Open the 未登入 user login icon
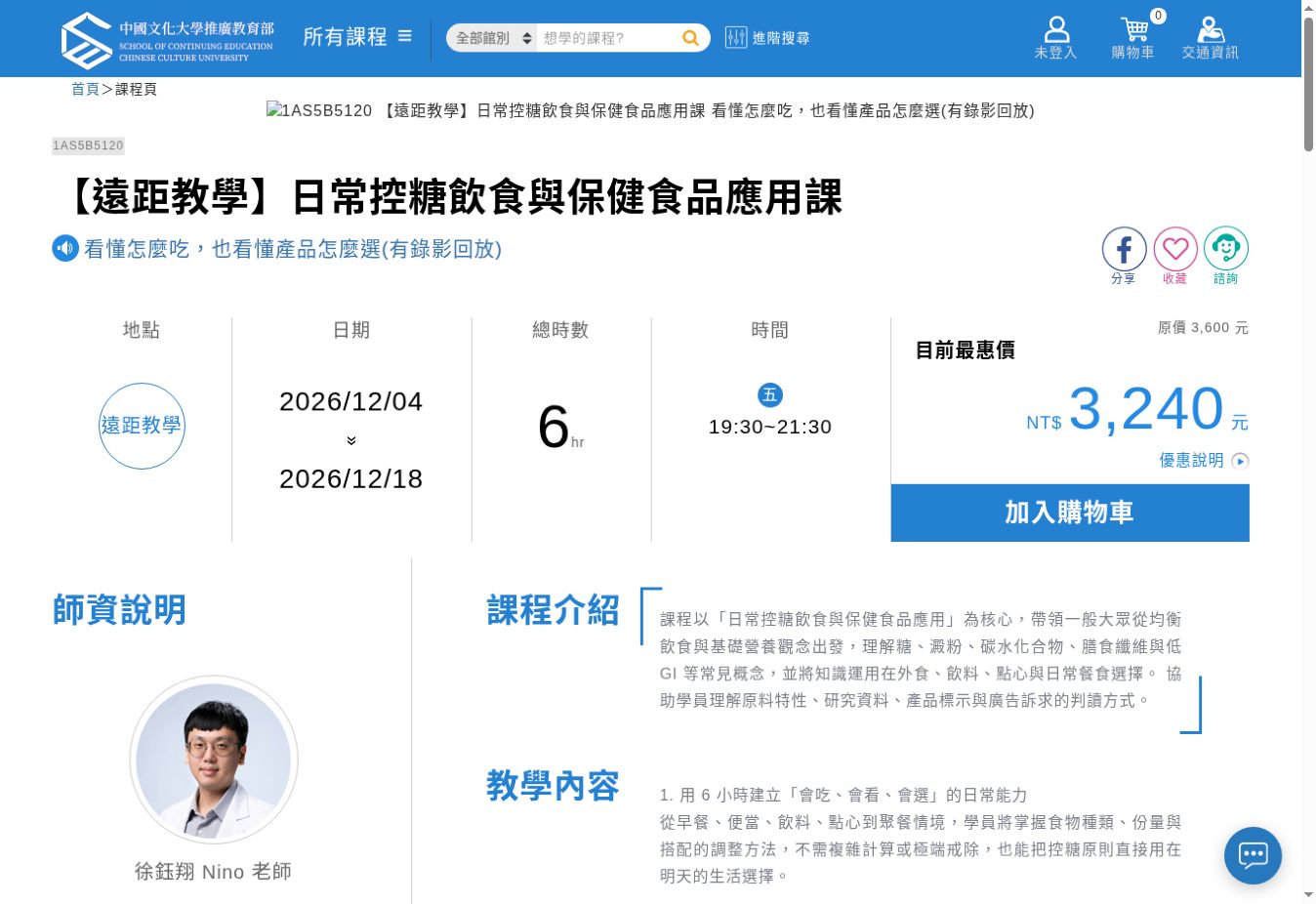Viewport: 1316px width, 904px height. pos(1055,38)
